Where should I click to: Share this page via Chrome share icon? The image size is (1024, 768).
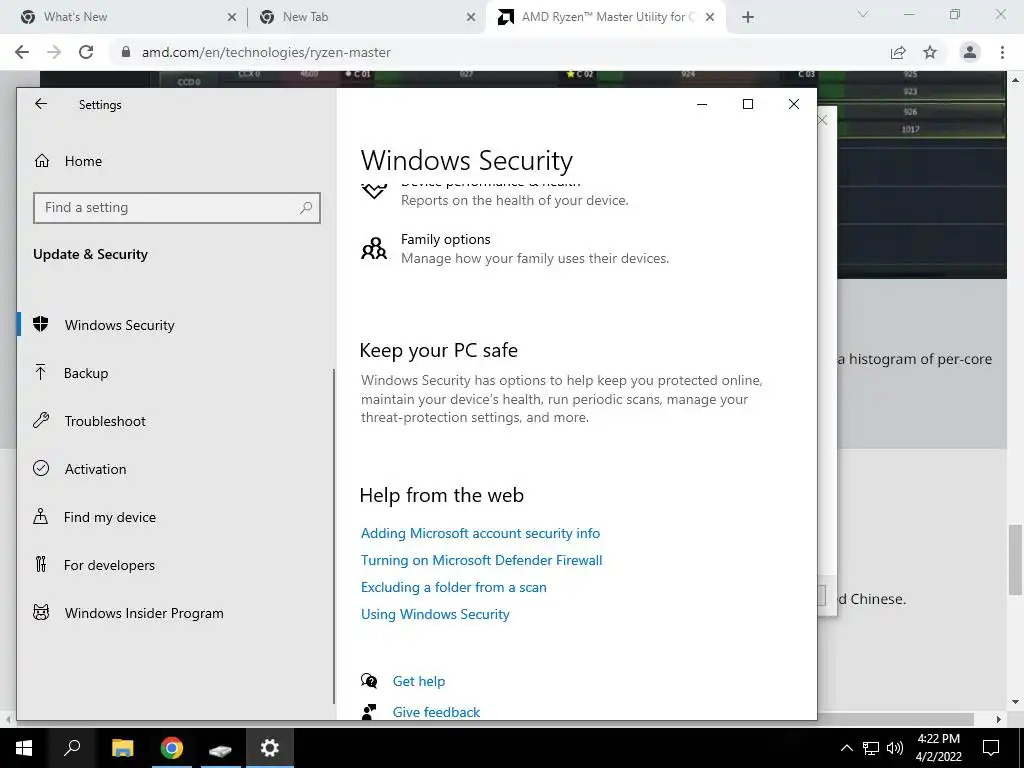(x=898, y=52)
